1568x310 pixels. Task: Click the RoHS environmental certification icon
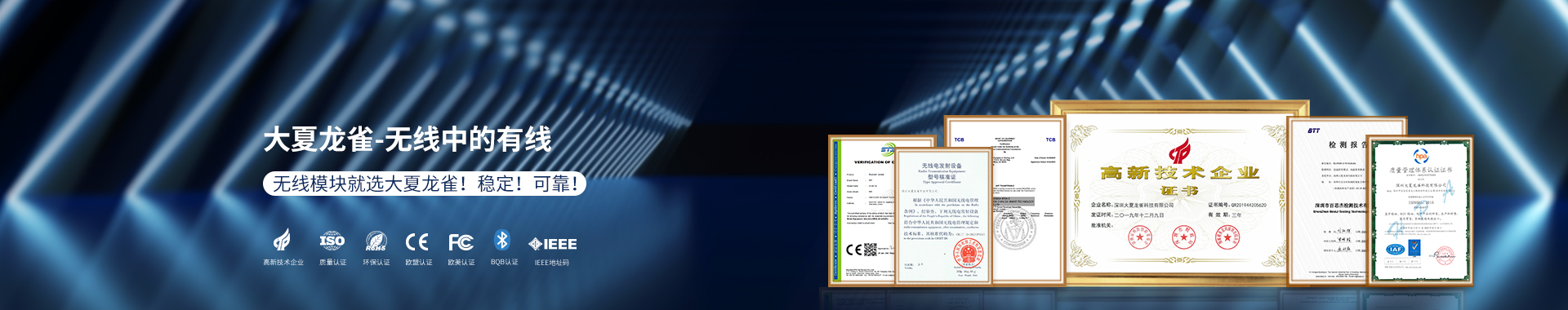tap(376, 241)
